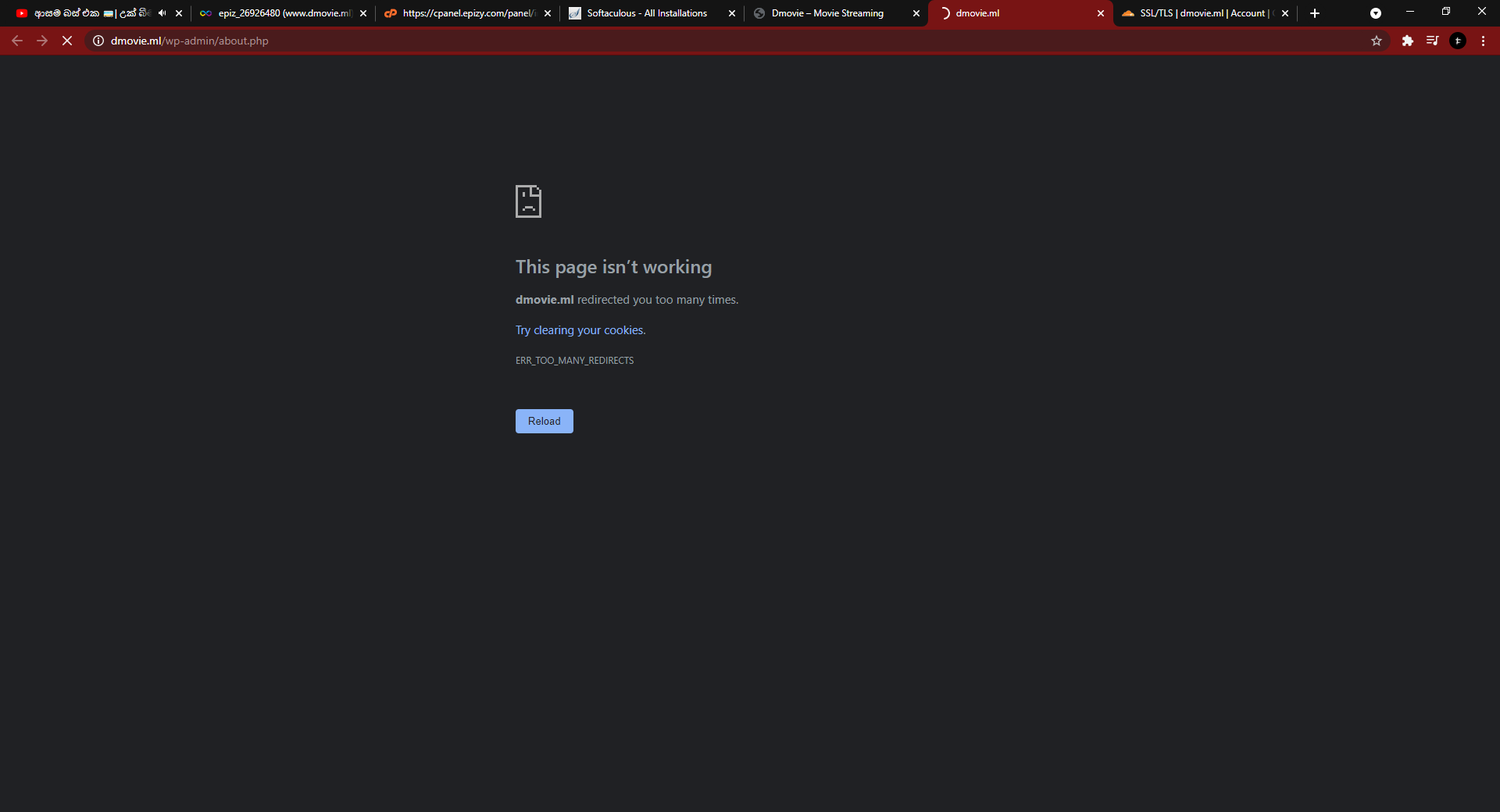View site information icon in address bar
This screenshot has width=1500, height=812.
click(98, 41)
